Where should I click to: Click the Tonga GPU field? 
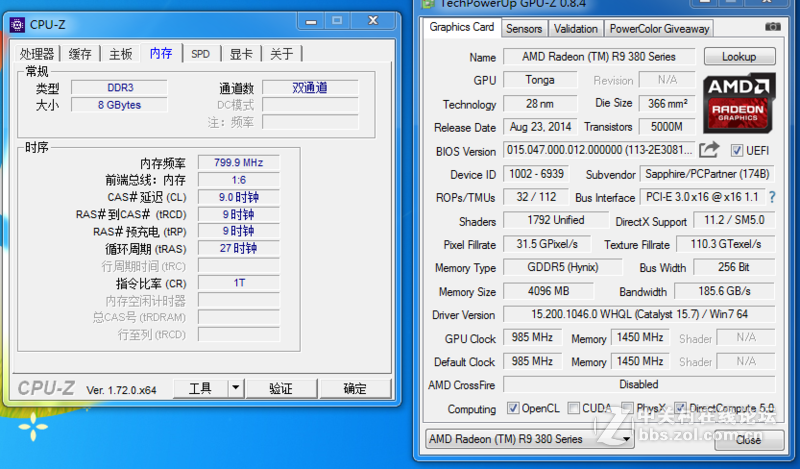click(x=540, y=80)
